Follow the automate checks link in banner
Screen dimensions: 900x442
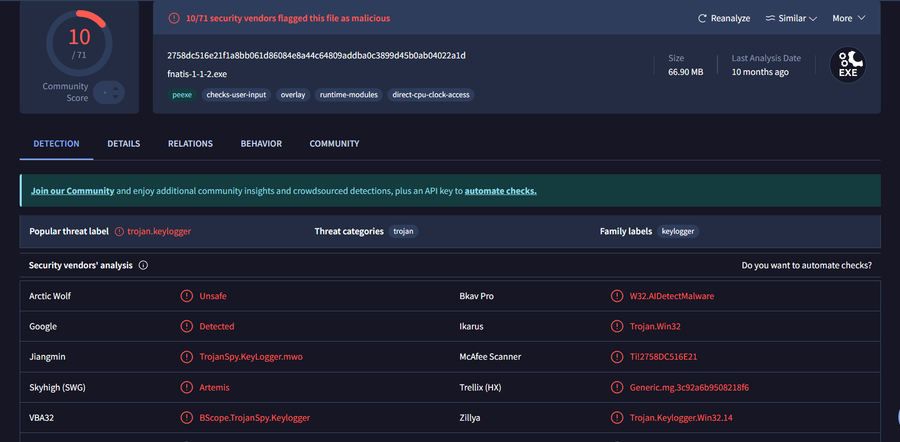[500, 191]
